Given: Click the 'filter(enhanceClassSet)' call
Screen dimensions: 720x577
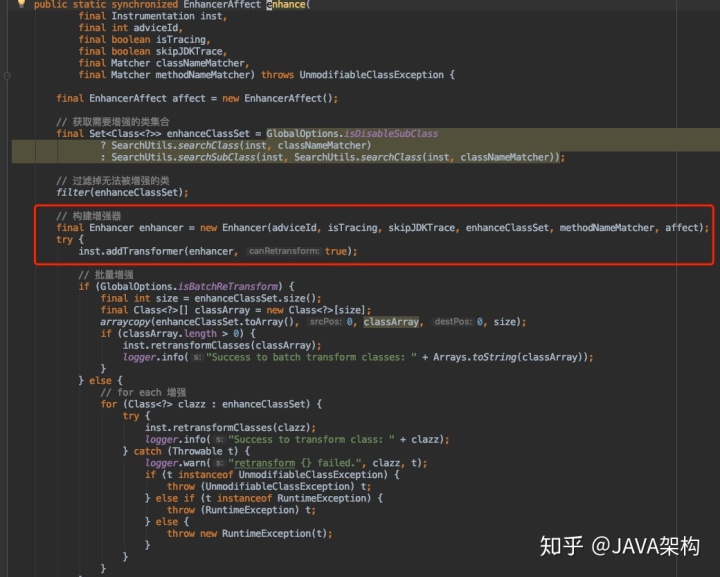Looking at the screenshot, I should (121, 192).
